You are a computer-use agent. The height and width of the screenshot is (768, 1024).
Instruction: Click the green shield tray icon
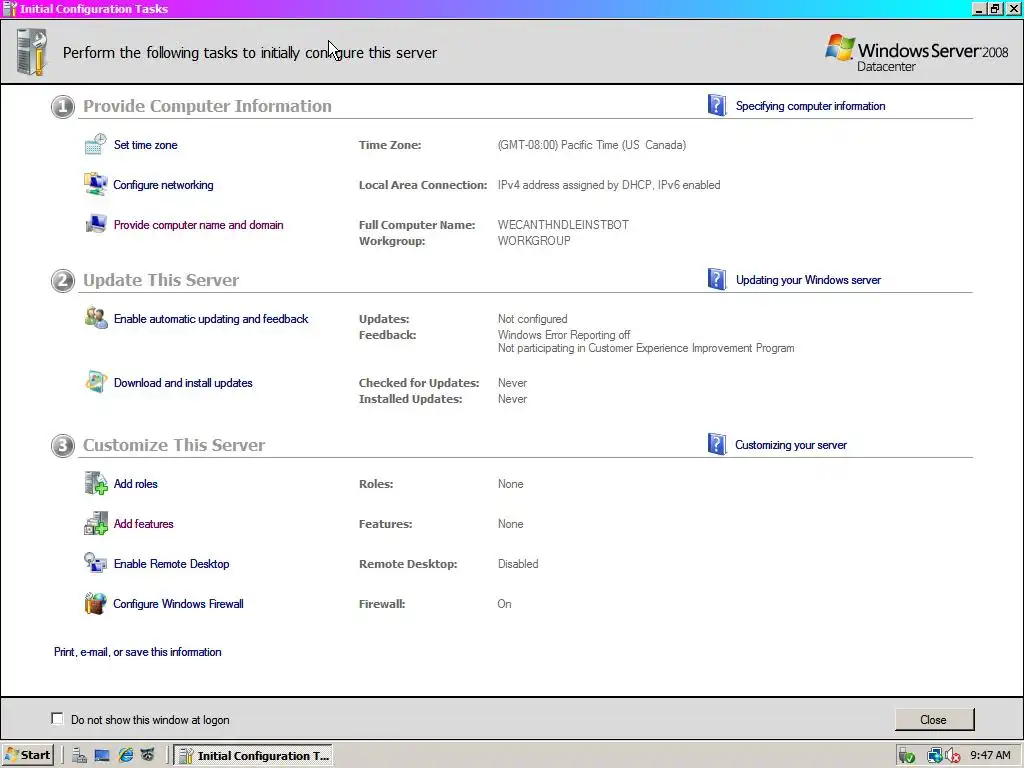tap(906, 756)
